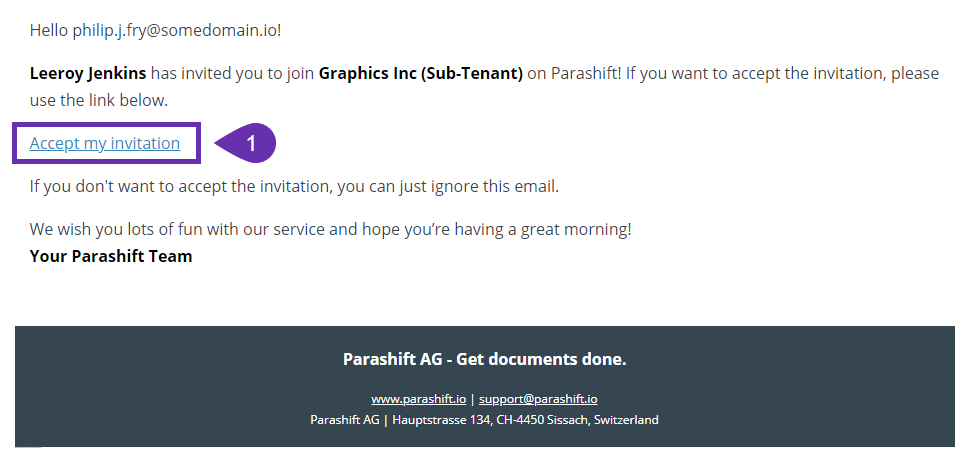Click Parashift AG at the address line start
969x449 pixels.
click(x=345, y=420)
